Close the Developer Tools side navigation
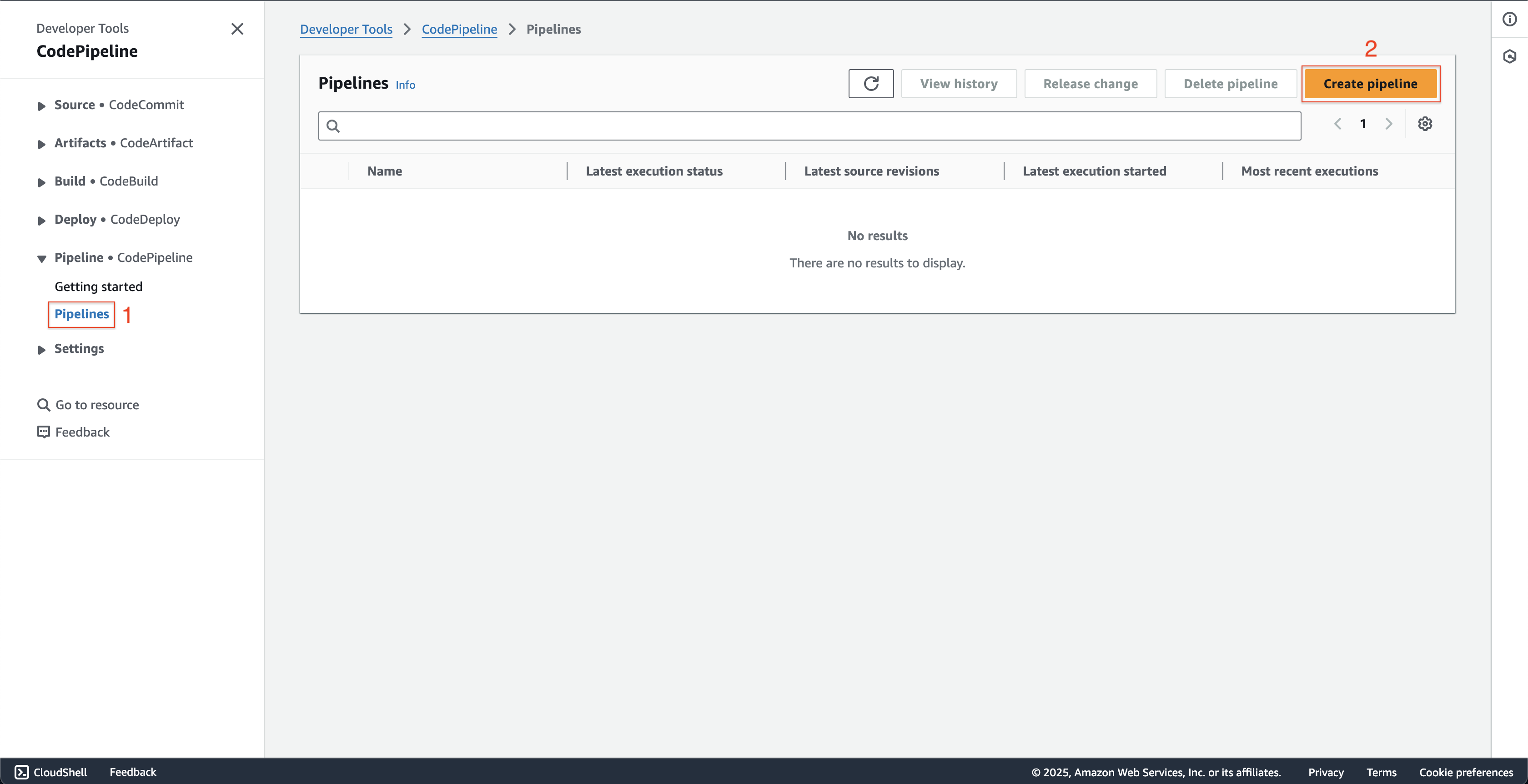The width and height of the screenshot is (1528, 784). coord(236,29)
